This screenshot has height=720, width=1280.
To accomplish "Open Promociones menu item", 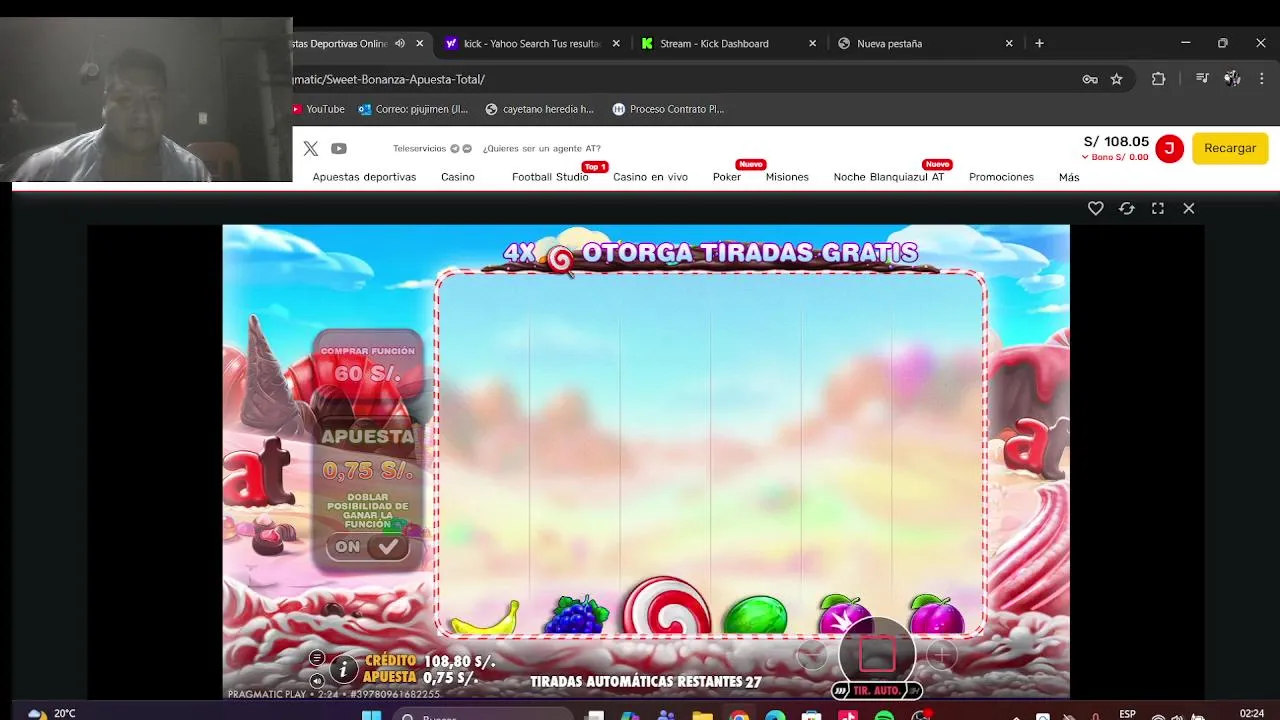I will coord(1001,177).
